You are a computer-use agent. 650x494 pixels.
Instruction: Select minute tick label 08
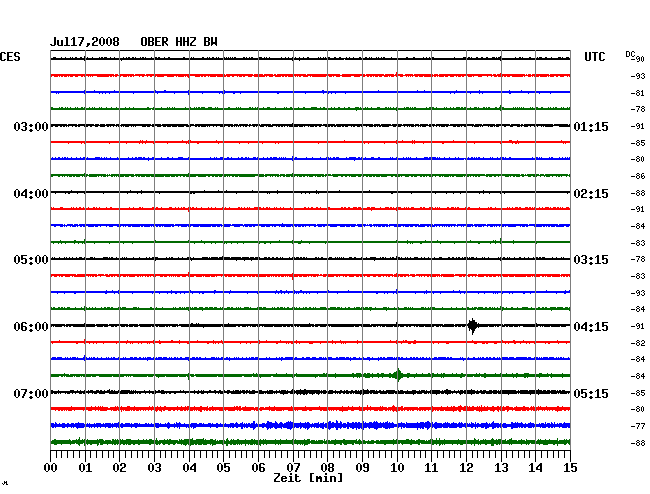[327, 468]
